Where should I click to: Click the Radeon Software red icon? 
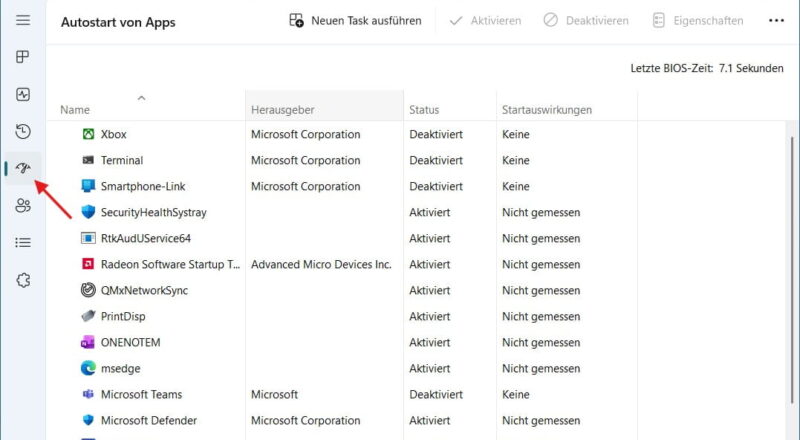tap(88, 264)
